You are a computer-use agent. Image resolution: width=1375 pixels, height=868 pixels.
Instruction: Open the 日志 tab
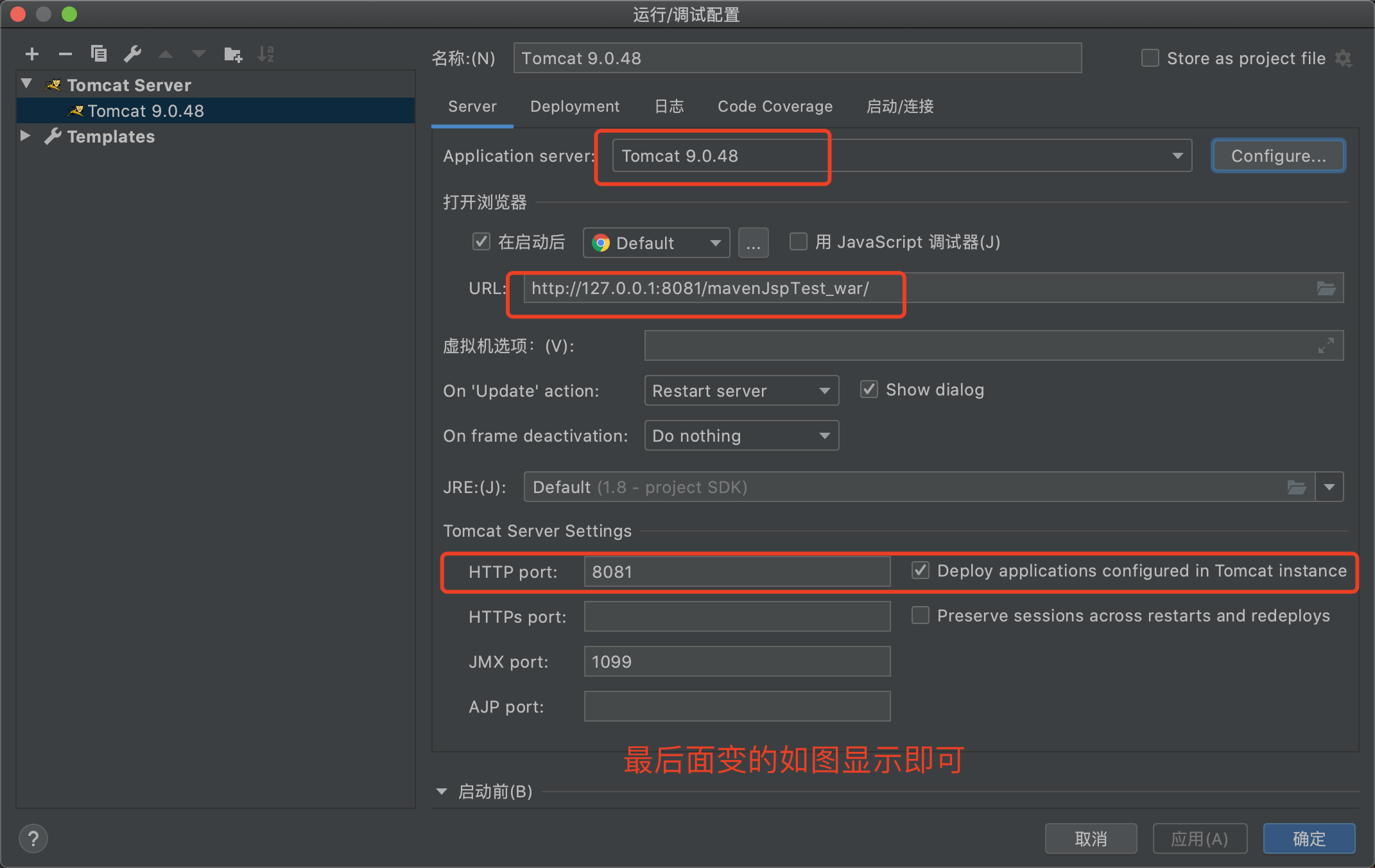point(670,107)
